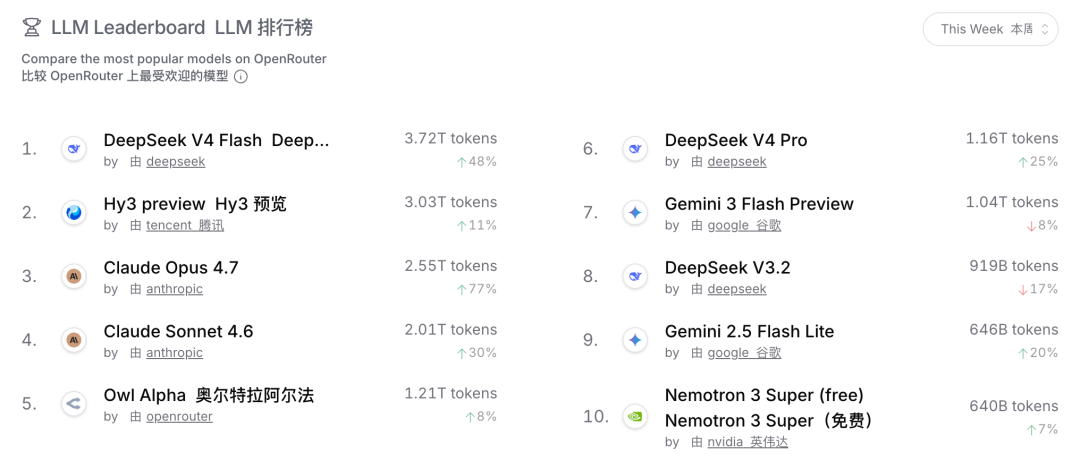
Task: Open the DeepSeek V4 Pro model title
Action: 736,140
